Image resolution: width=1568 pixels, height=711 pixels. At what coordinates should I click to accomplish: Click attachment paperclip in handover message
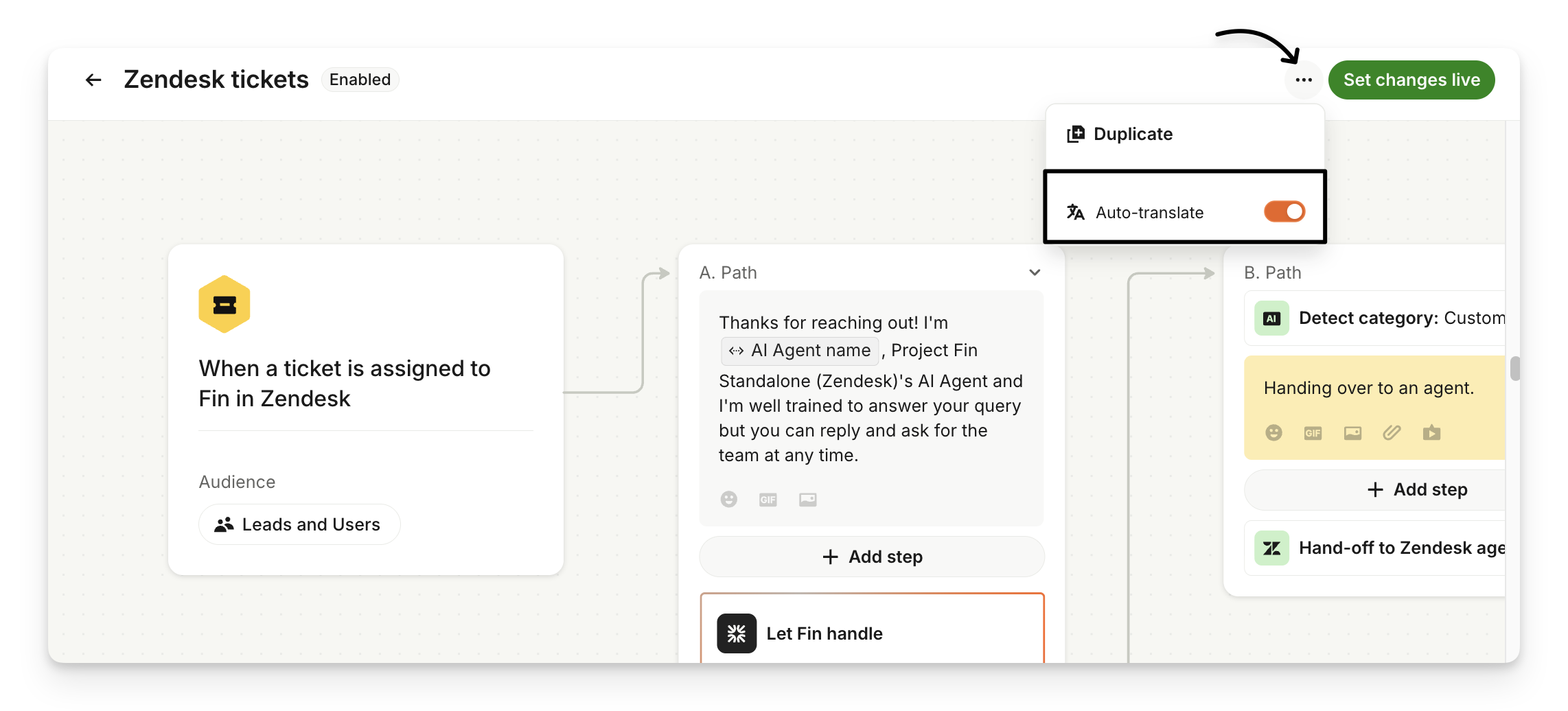coord(1392,432)
